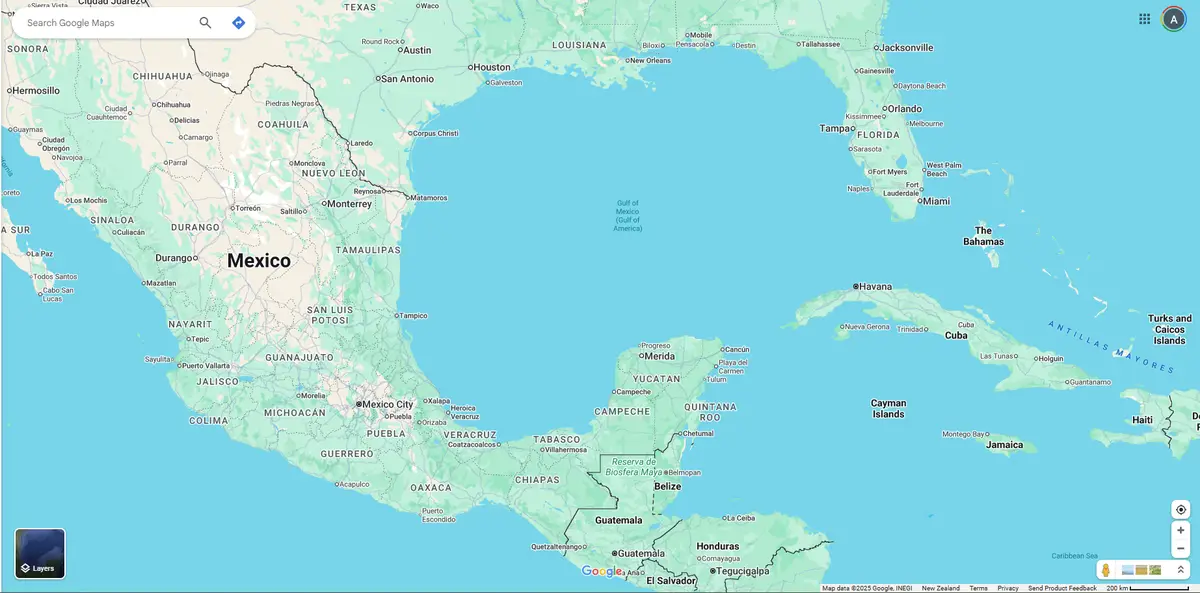
Task: Open the imagery thumbnails strip
Action: click(1141, 570)
